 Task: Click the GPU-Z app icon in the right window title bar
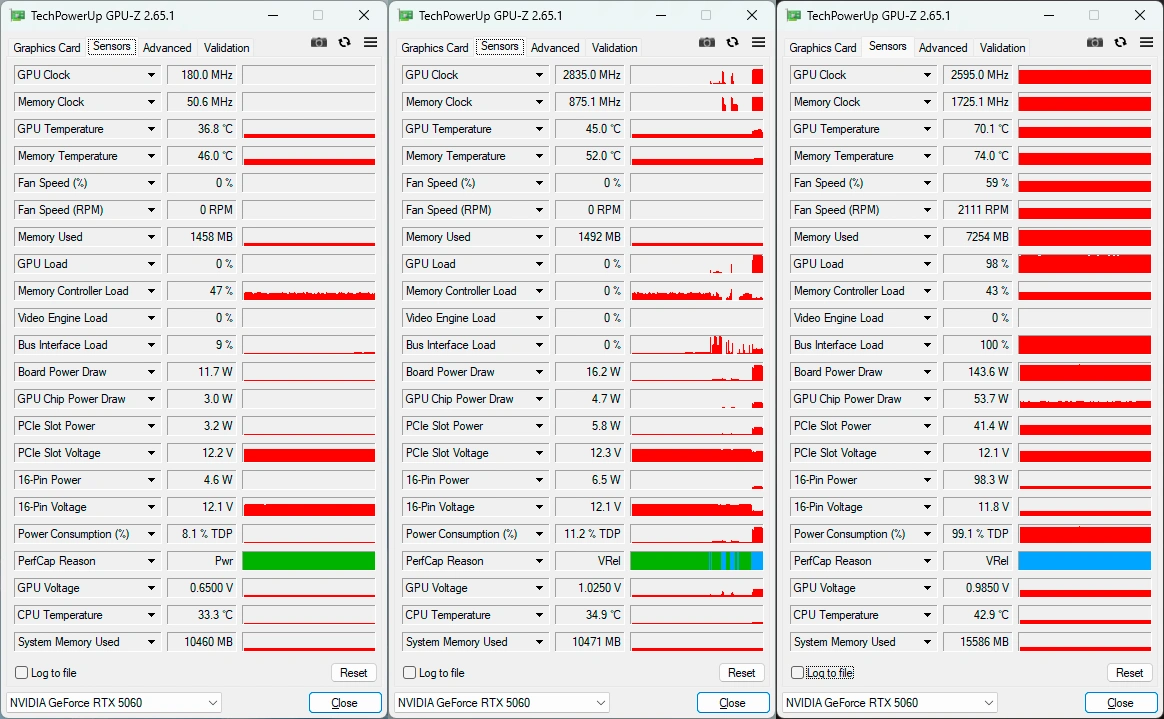794,16
